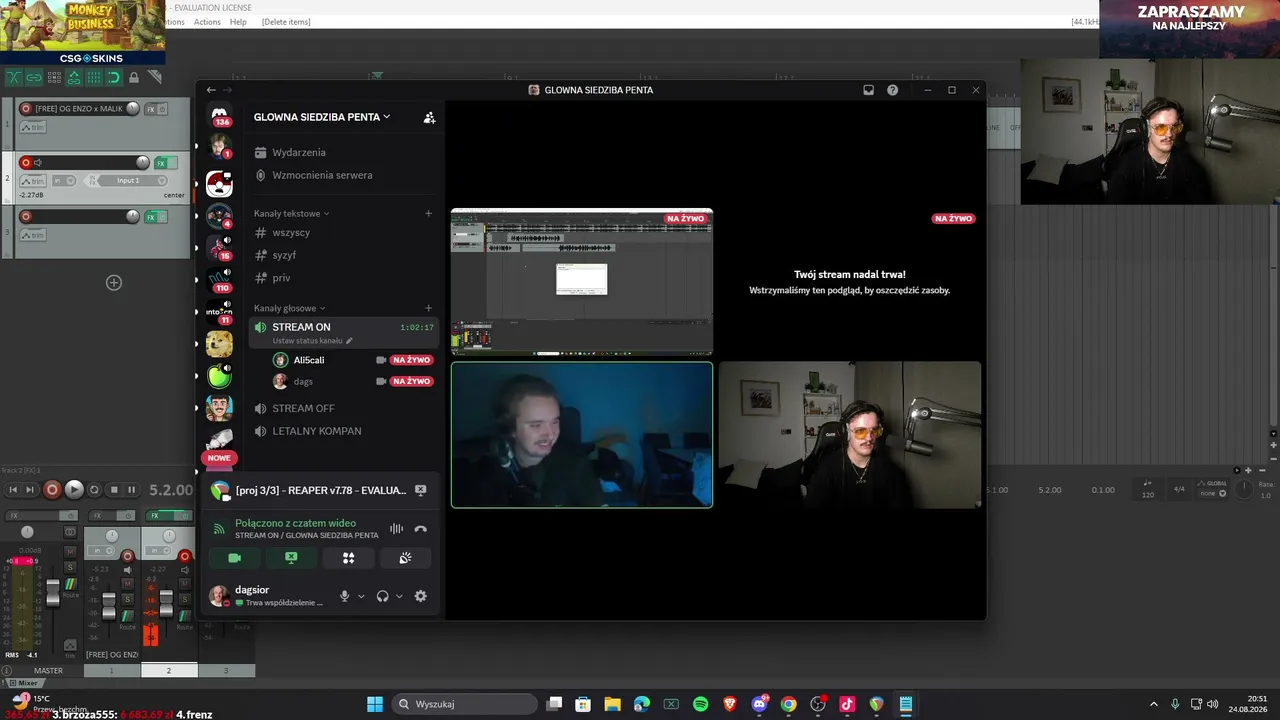This screenshot has height=720, width=1280.
Task: Add channel to Kanały głosowe
Action: tap(428, 308)
